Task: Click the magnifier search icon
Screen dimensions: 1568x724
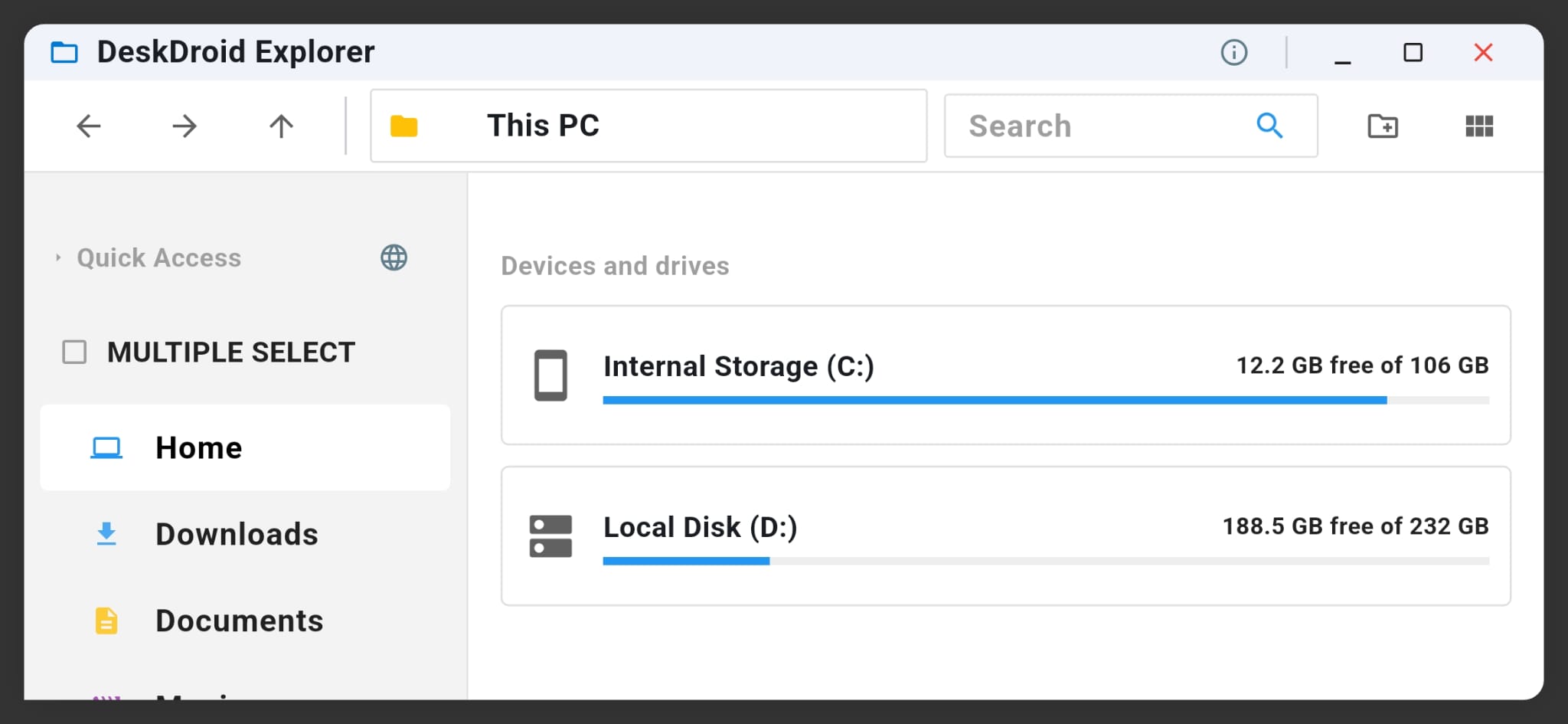Action: [1269, 126]
